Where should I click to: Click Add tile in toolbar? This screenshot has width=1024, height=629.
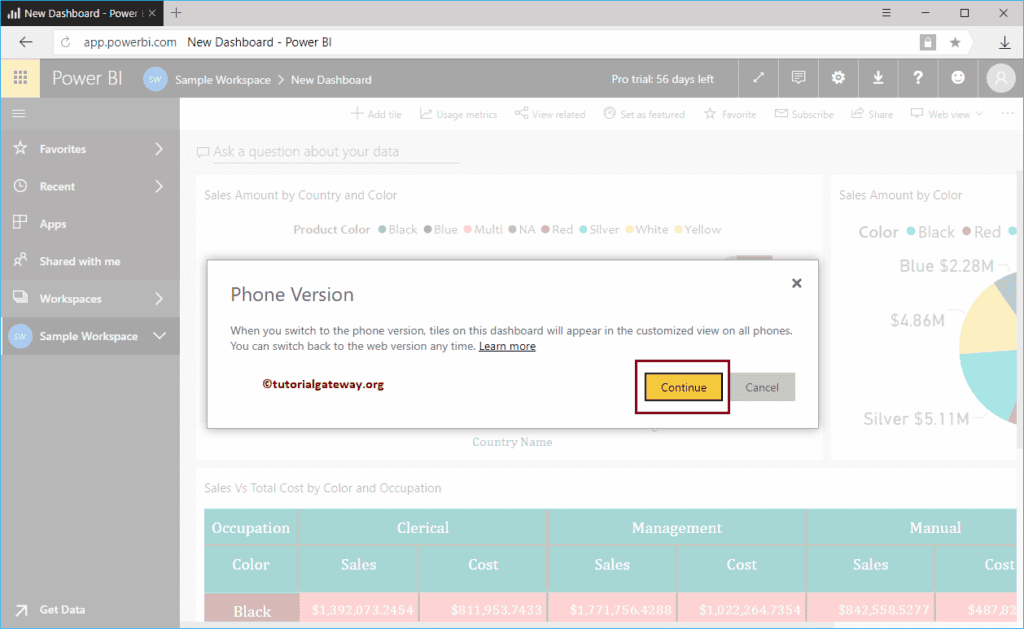pyautogui.click(x=376, y=114)
